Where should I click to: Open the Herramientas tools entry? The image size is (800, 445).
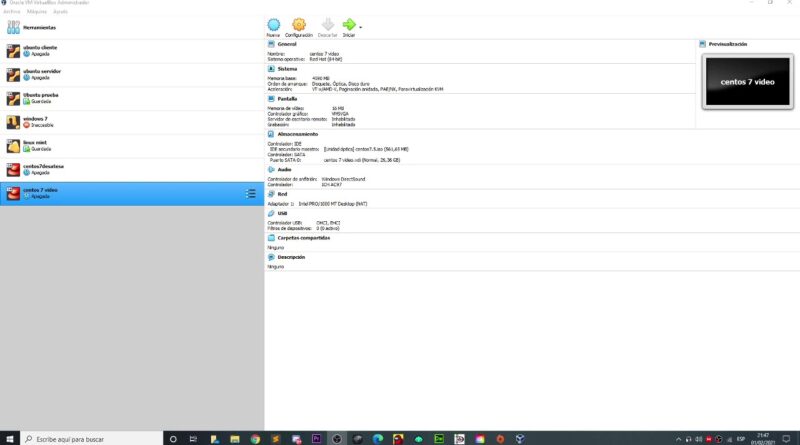132,28
